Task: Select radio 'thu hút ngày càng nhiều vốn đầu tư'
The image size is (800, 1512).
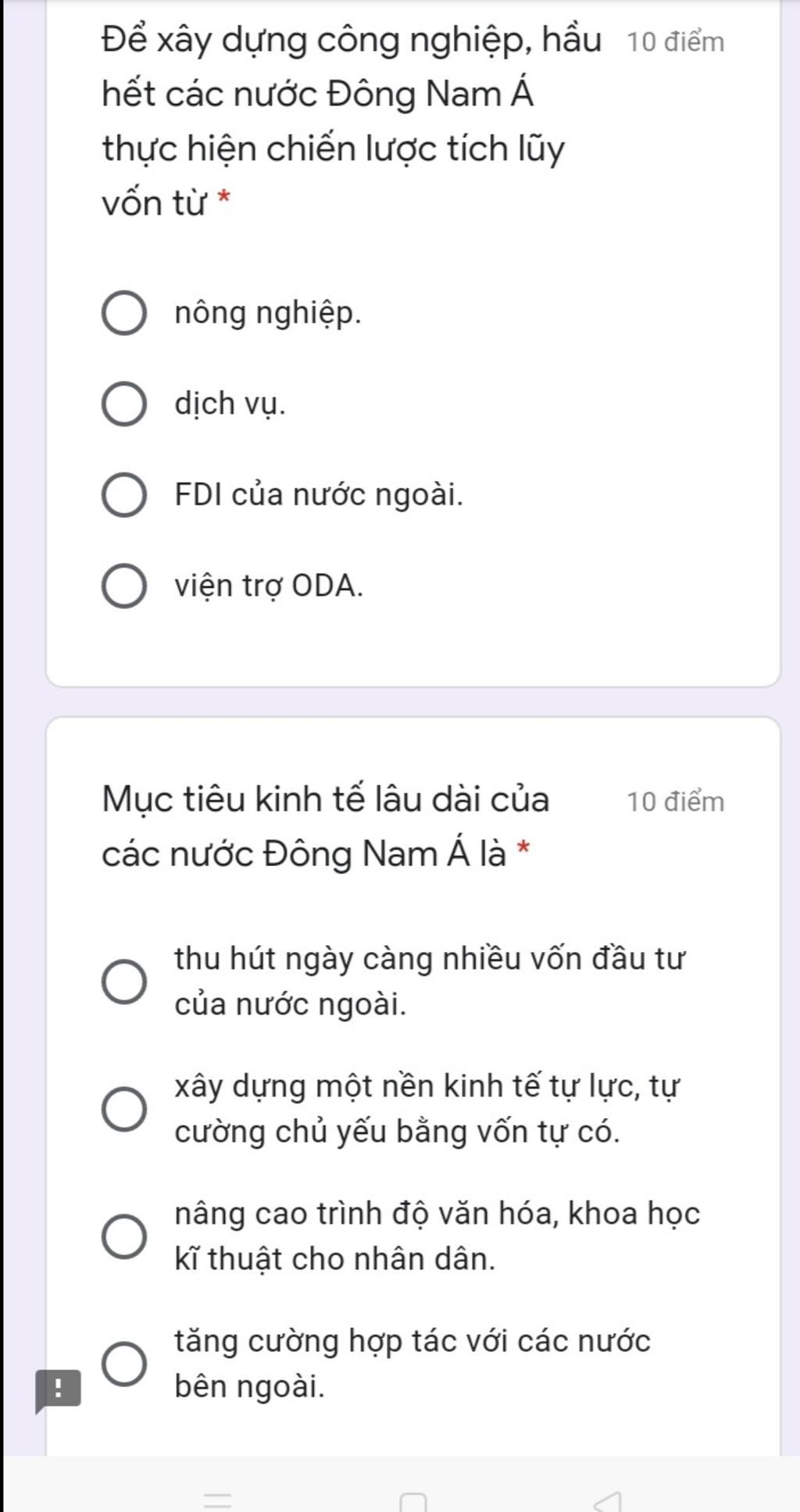Action: pyautogui.click(x=123, y=982)
